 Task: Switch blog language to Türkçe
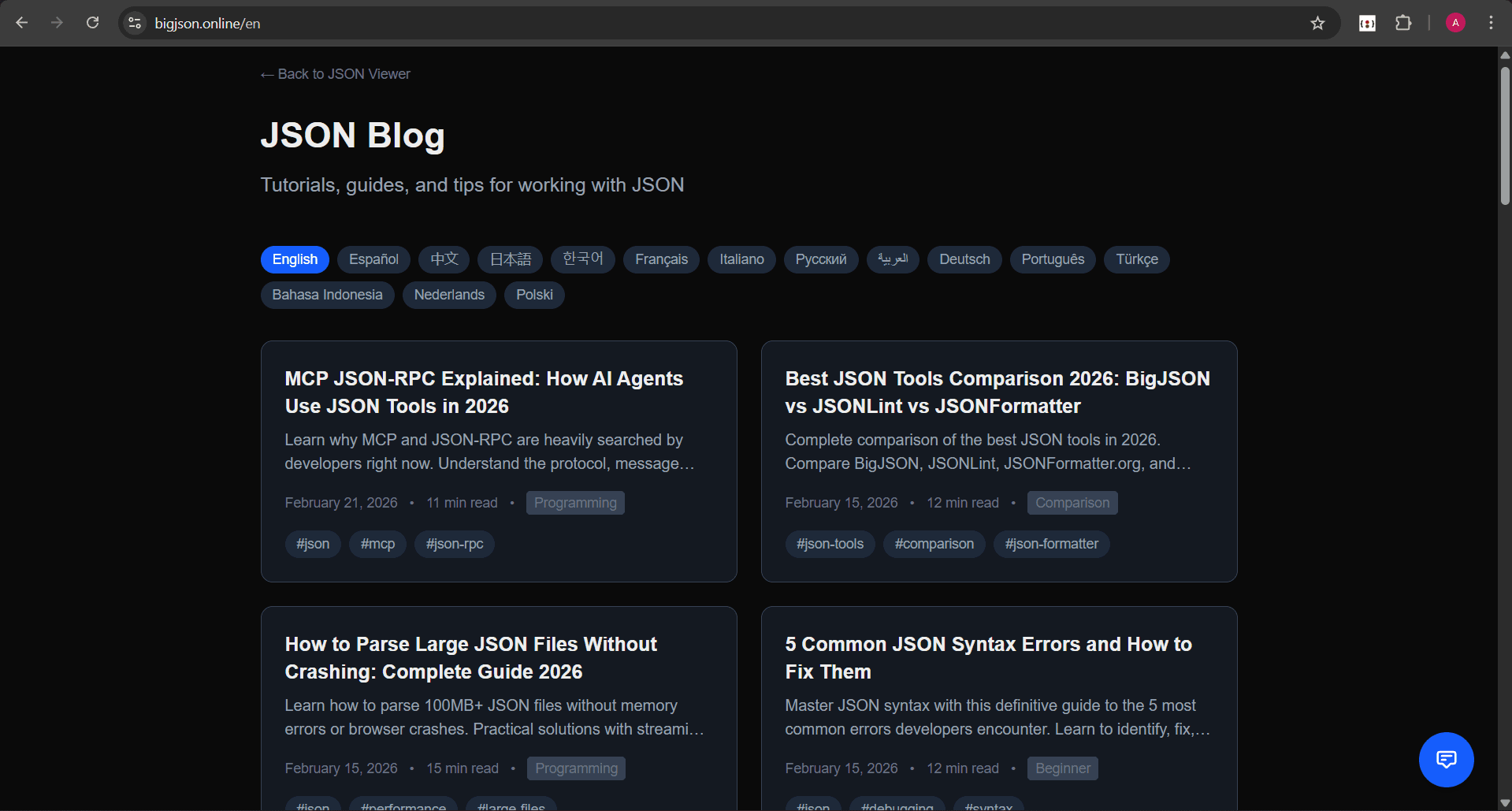[x=1137, y=259]
